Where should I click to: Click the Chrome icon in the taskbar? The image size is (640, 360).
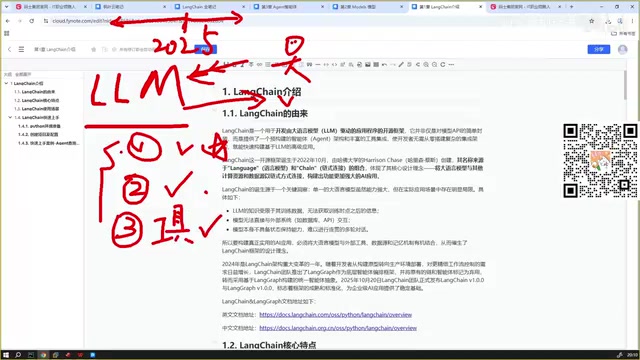(43, 355)
